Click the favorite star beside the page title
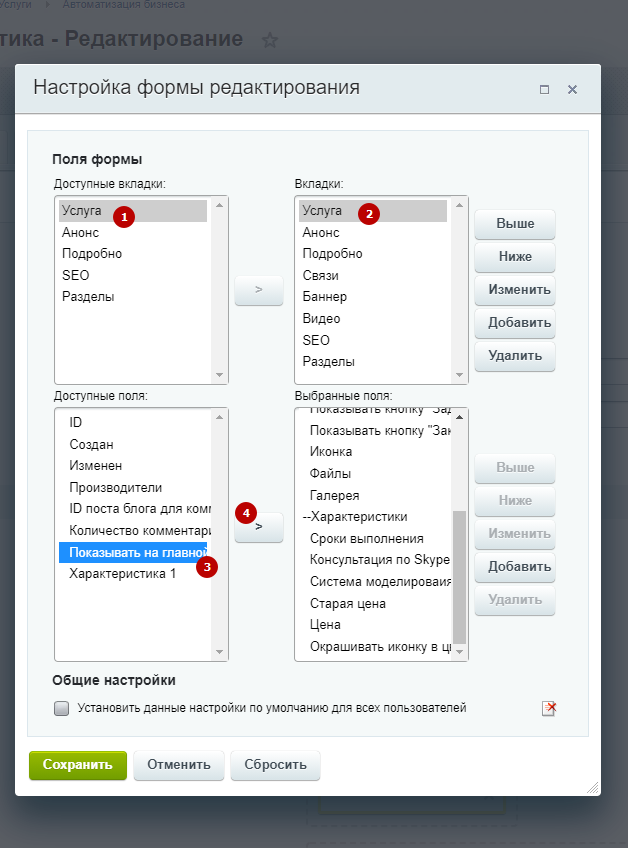Image resolution: width=628 pixels, height=848 pixels. (269, 40)
